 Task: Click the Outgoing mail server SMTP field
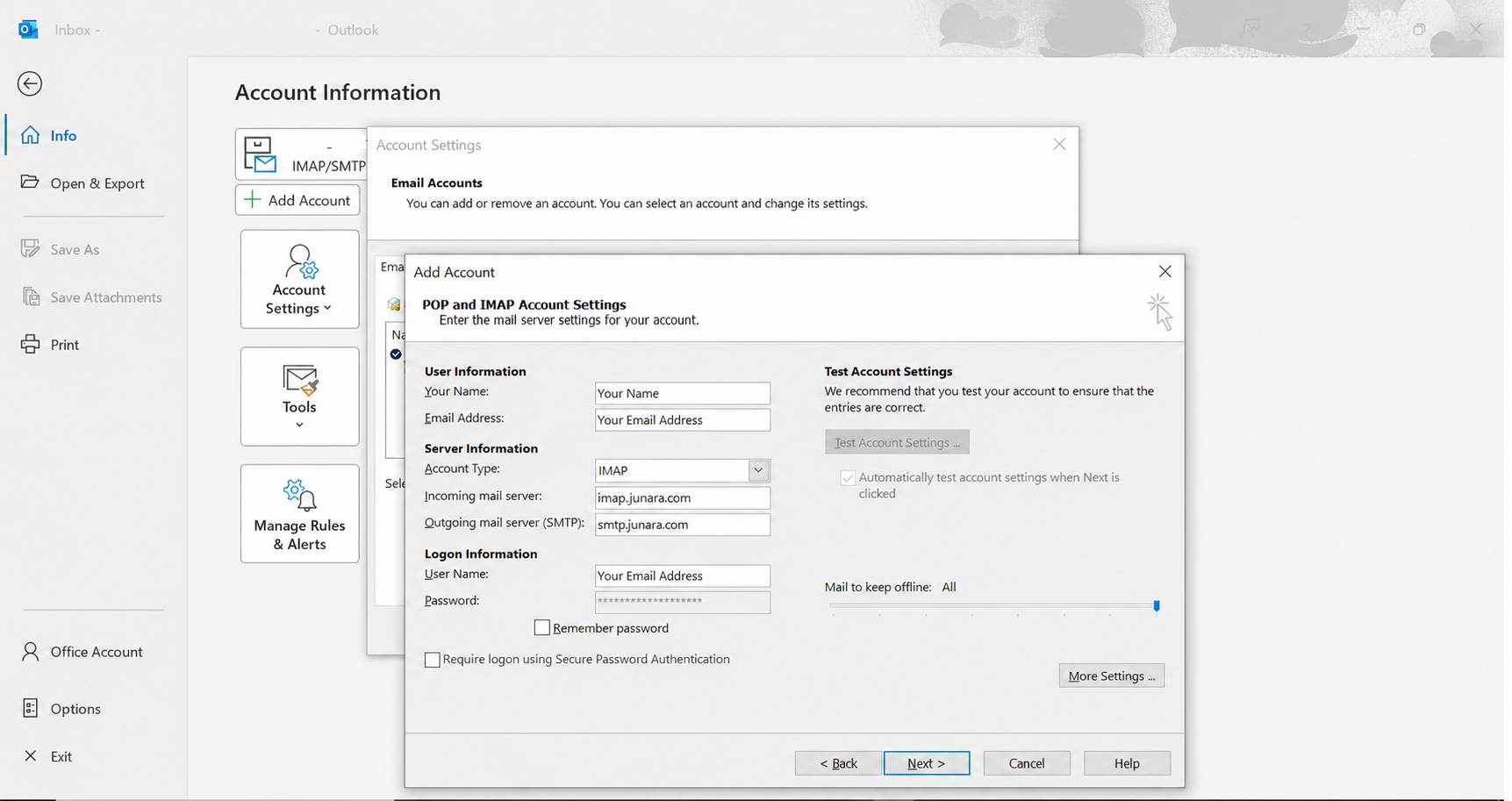point(682,525)
